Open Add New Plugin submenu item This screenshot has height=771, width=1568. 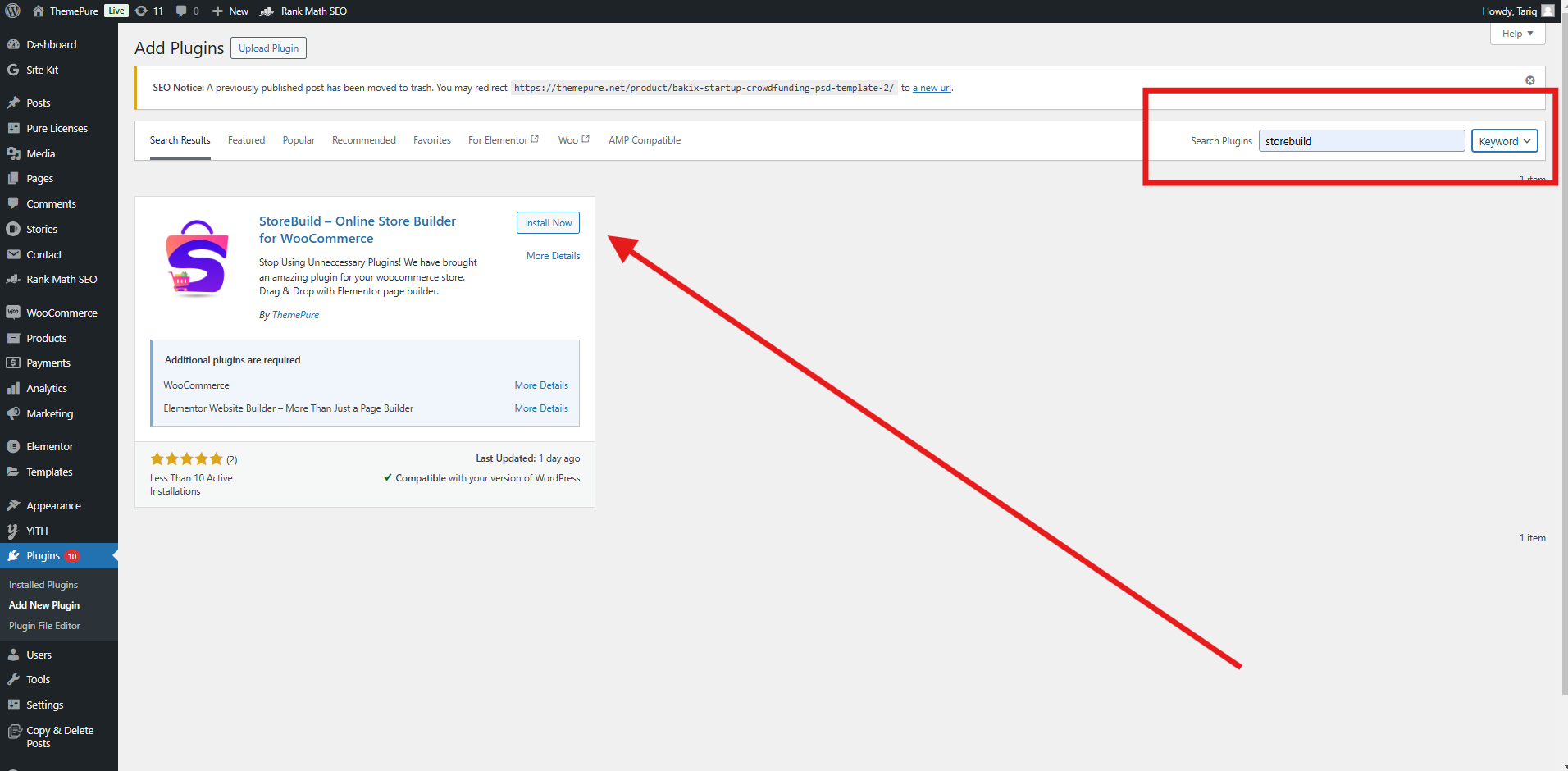click(x=44, y=605)
